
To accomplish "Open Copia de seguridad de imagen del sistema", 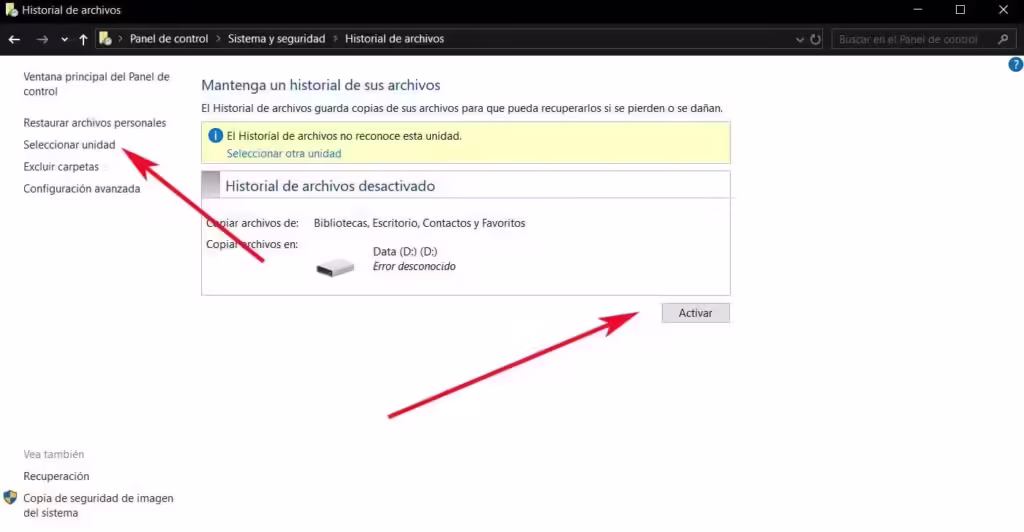I will tap(98, 505).
